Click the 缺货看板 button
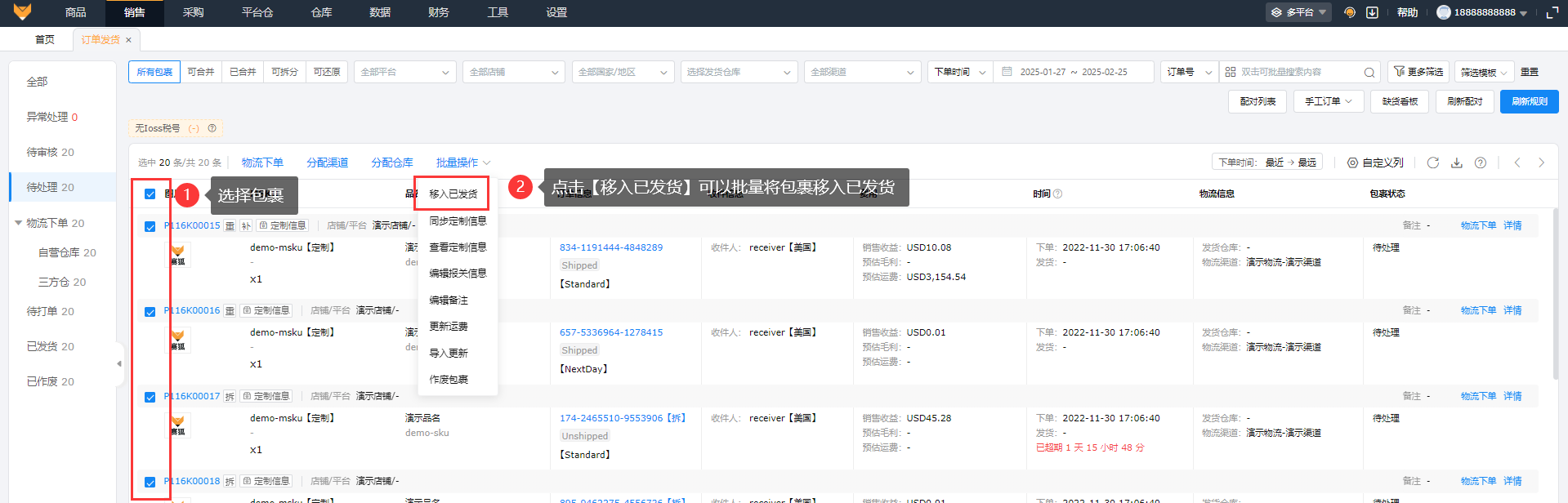Viewport: 1568px width, 503px height. 1400,101
